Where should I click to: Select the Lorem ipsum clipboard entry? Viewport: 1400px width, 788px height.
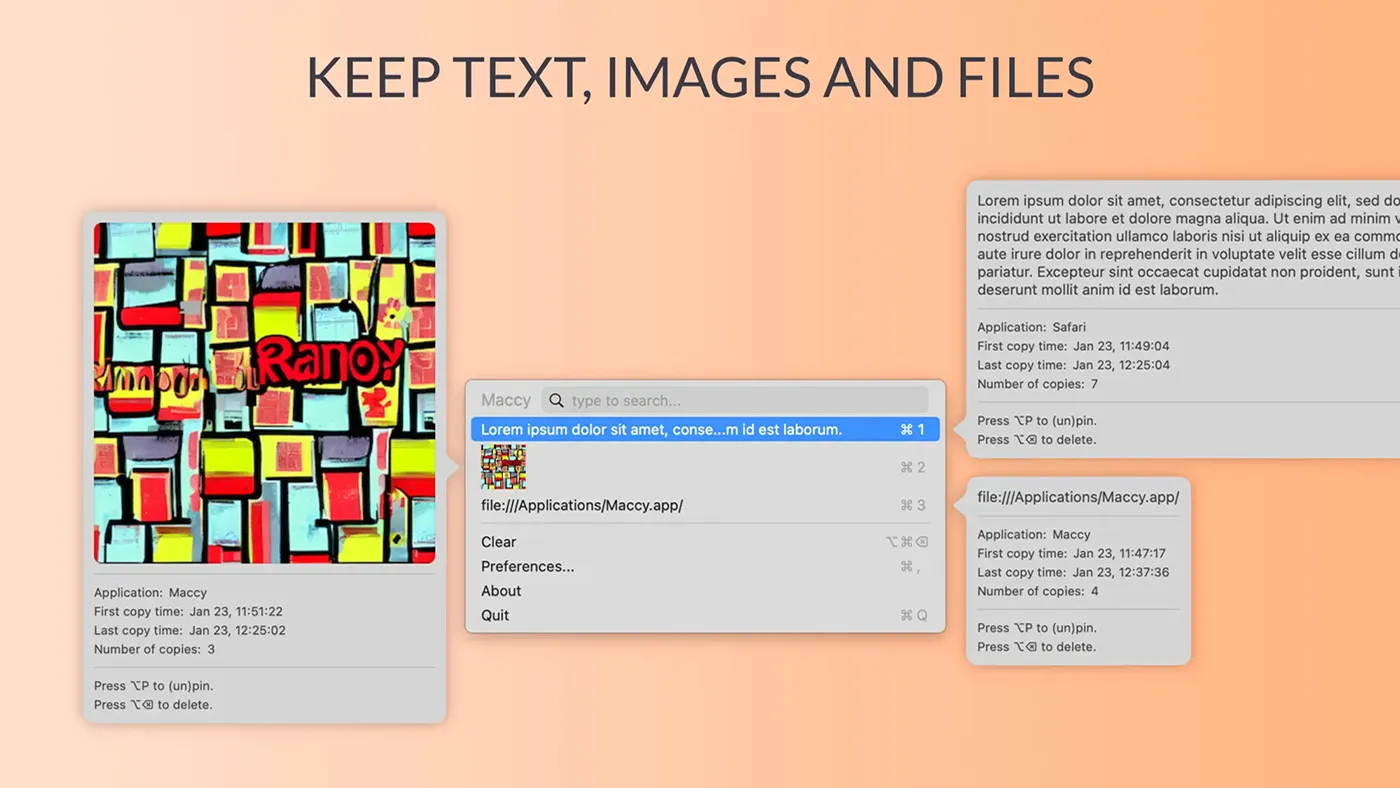661,430
